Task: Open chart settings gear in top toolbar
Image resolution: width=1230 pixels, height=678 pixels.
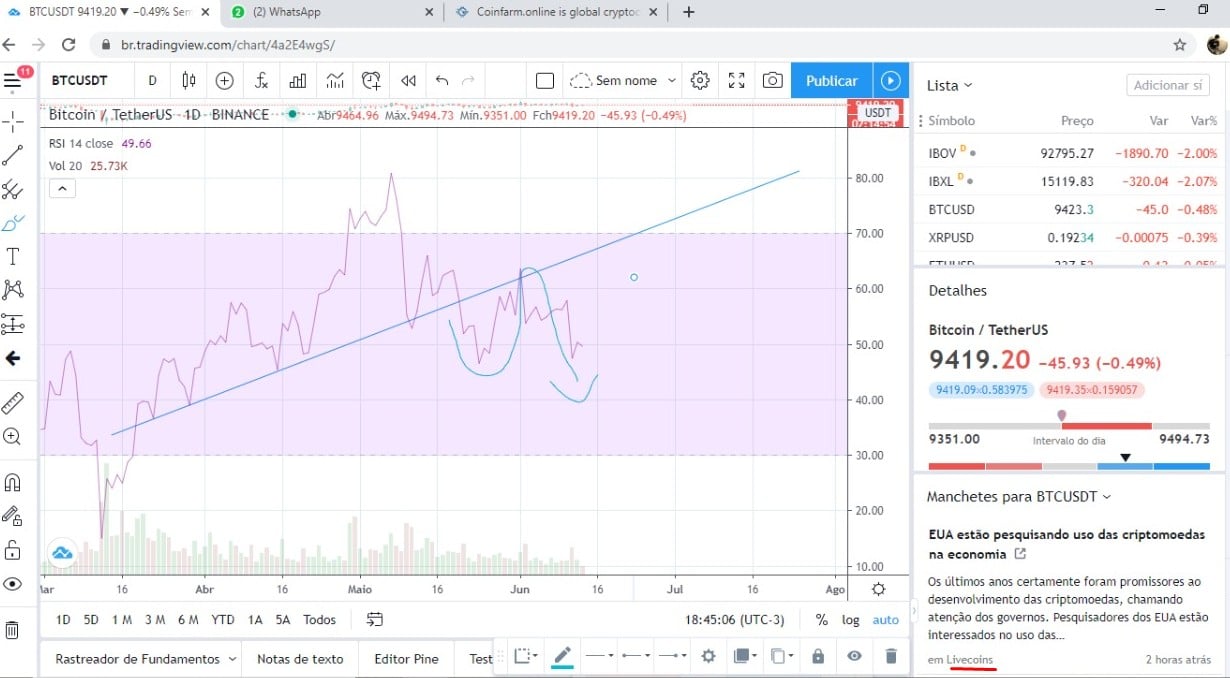Action: [700, 81]
